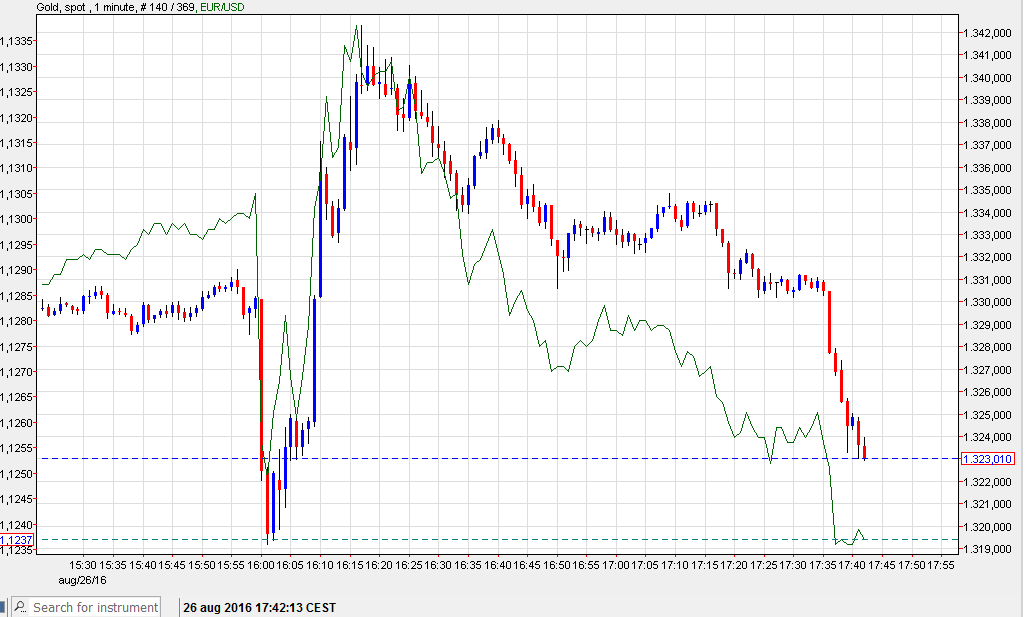Viewport: 1025px width, 617px height.
Task: Click the green line's peak near 16:16
Action: tap(358, 27)
